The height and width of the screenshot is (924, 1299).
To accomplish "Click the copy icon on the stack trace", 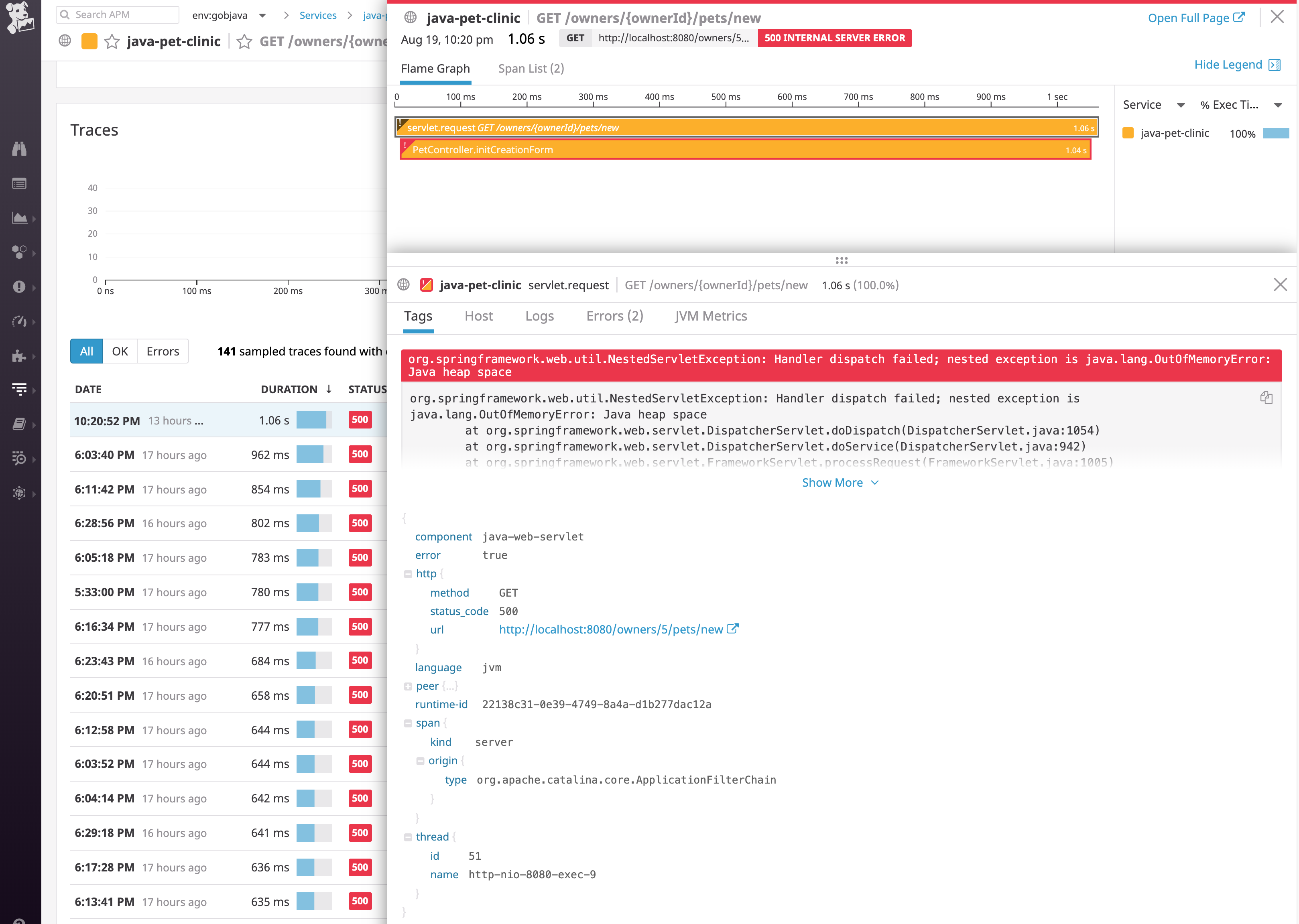I will coord(1266,398).
